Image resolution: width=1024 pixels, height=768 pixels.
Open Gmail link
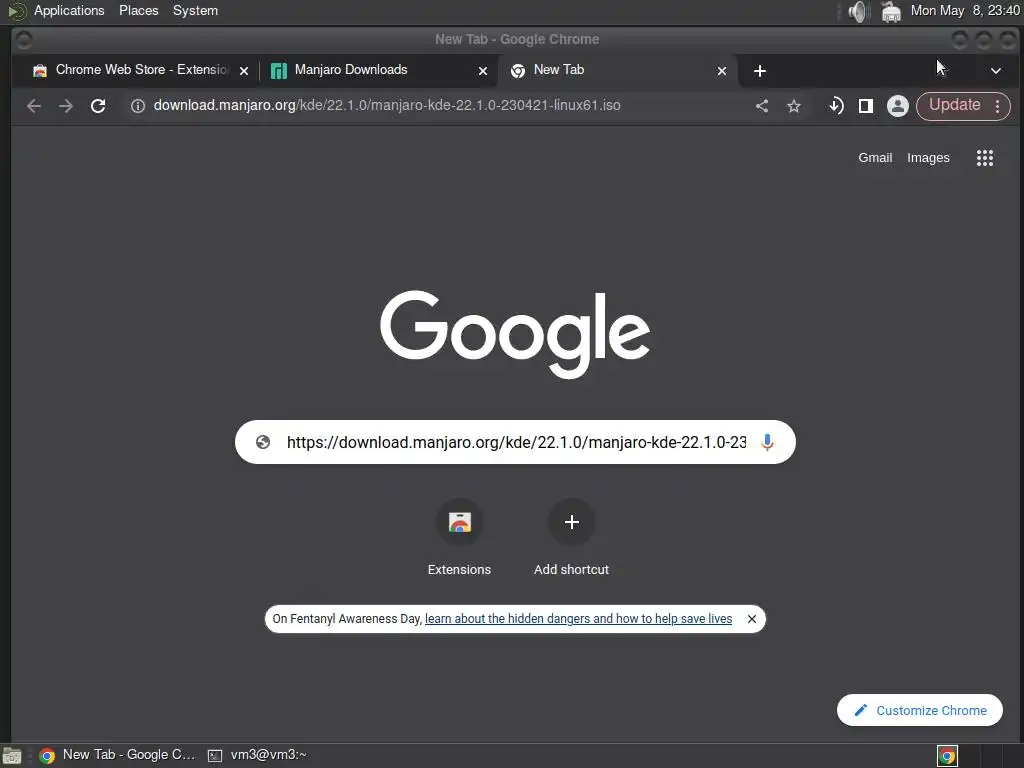(874, 157)
